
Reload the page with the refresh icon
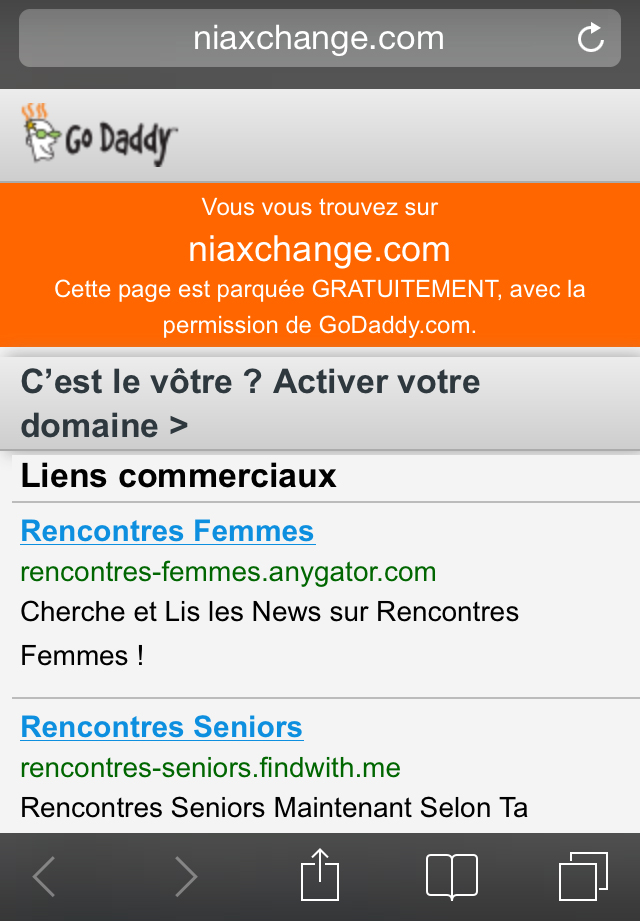[591, 39]
